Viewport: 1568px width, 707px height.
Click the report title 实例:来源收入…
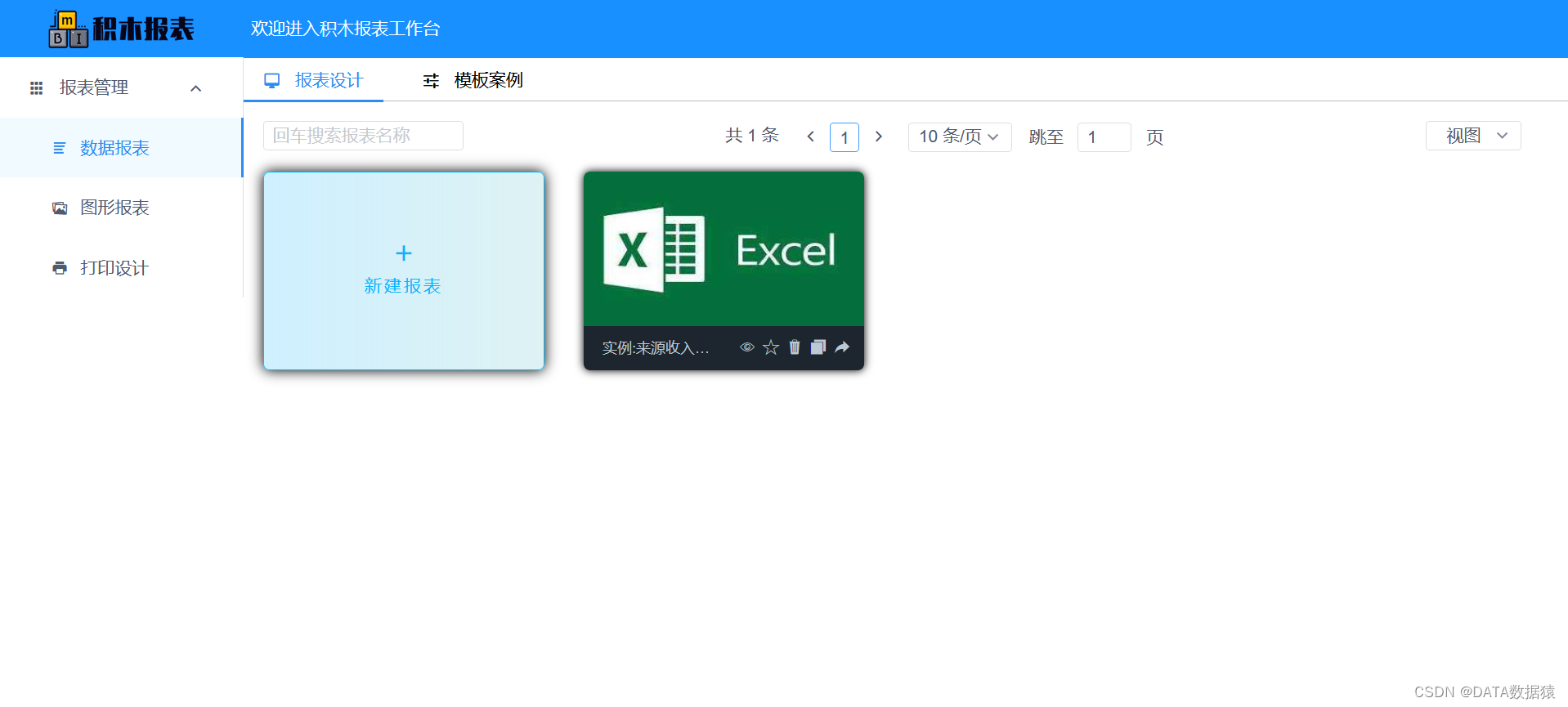pos(656,348)
